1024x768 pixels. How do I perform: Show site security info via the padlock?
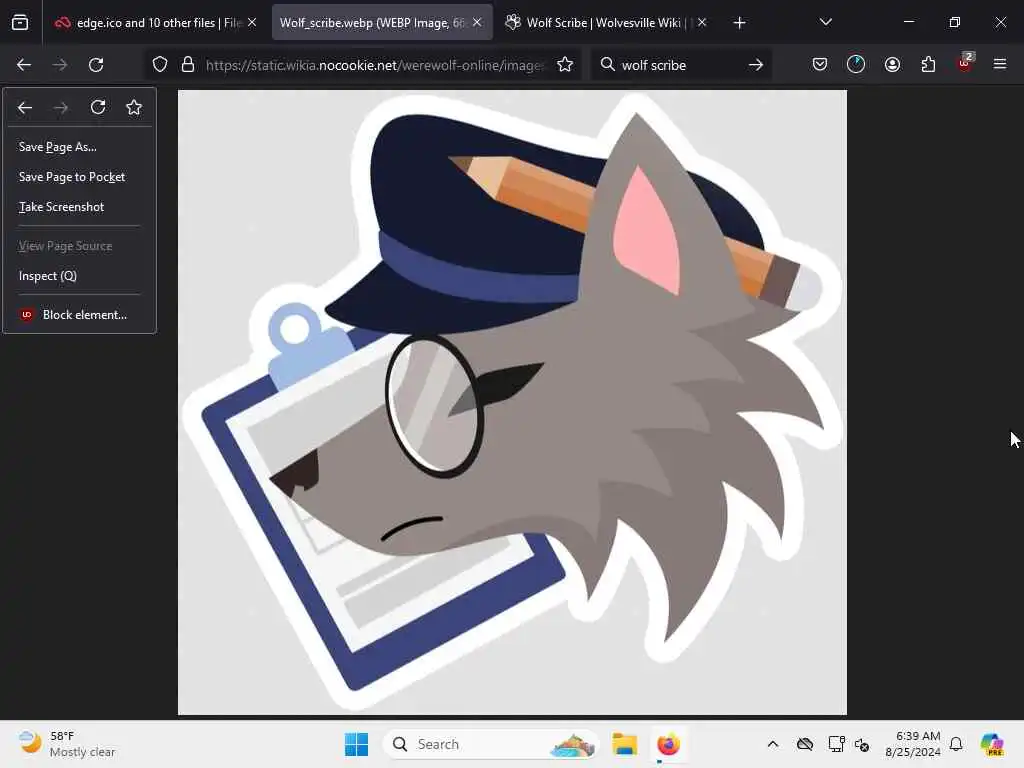(x=188, y=65)
